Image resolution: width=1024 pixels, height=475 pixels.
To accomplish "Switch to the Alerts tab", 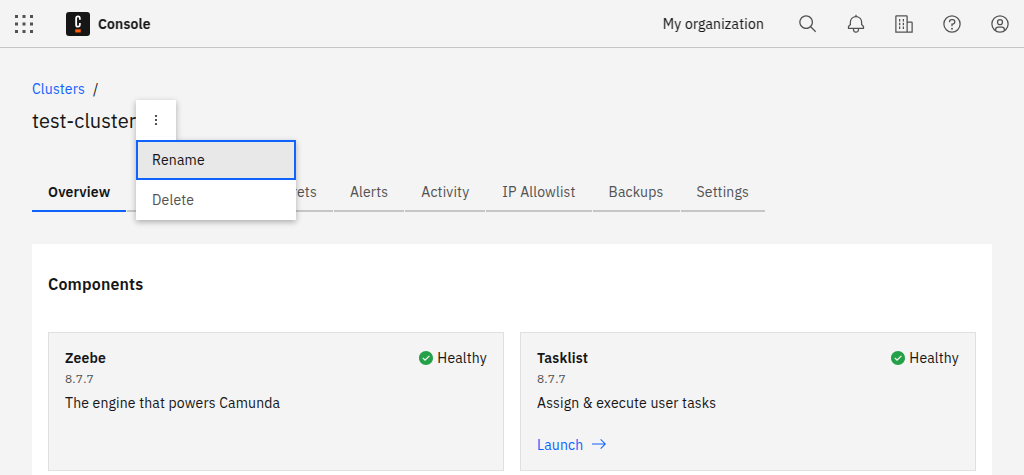I will [368, 192].
